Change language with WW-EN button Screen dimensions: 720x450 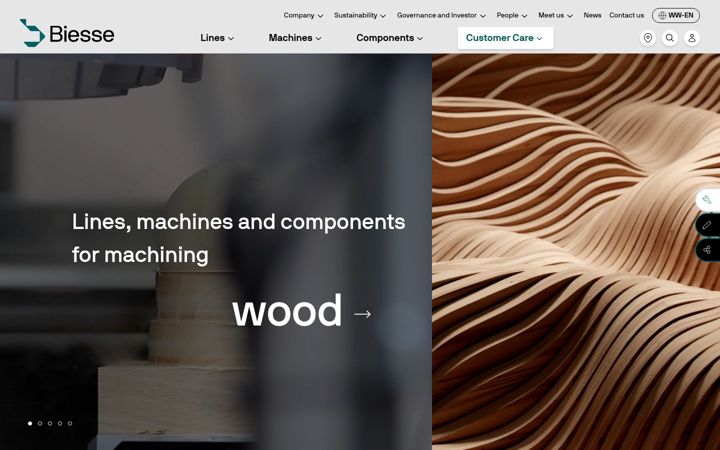(x=675, y=15)
